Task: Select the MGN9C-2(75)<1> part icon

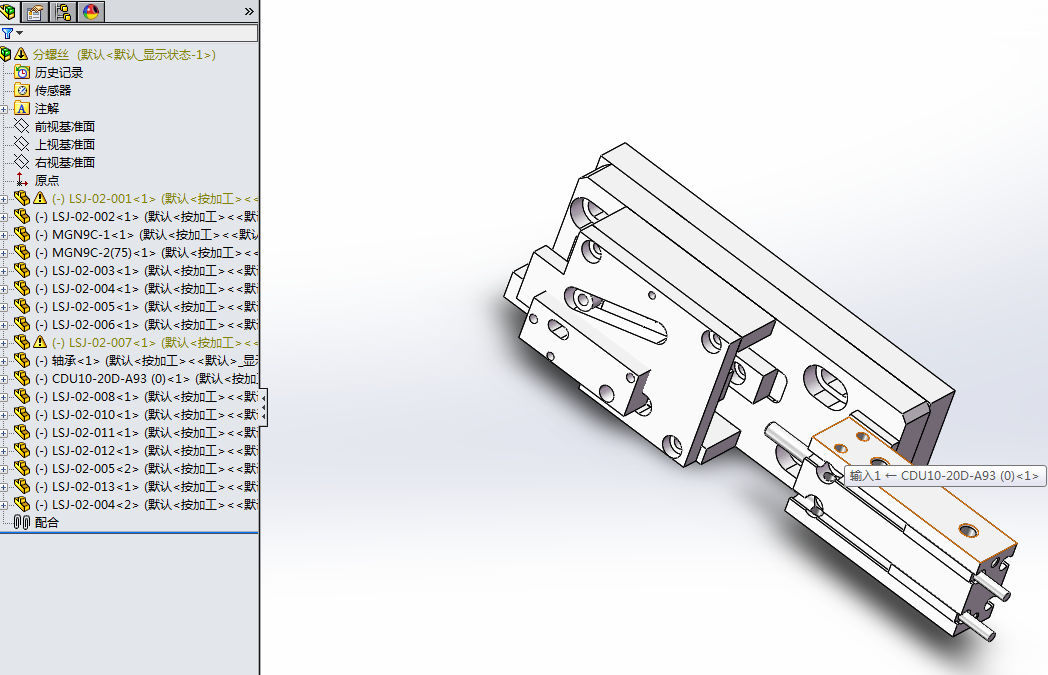Action: [22, 253]
